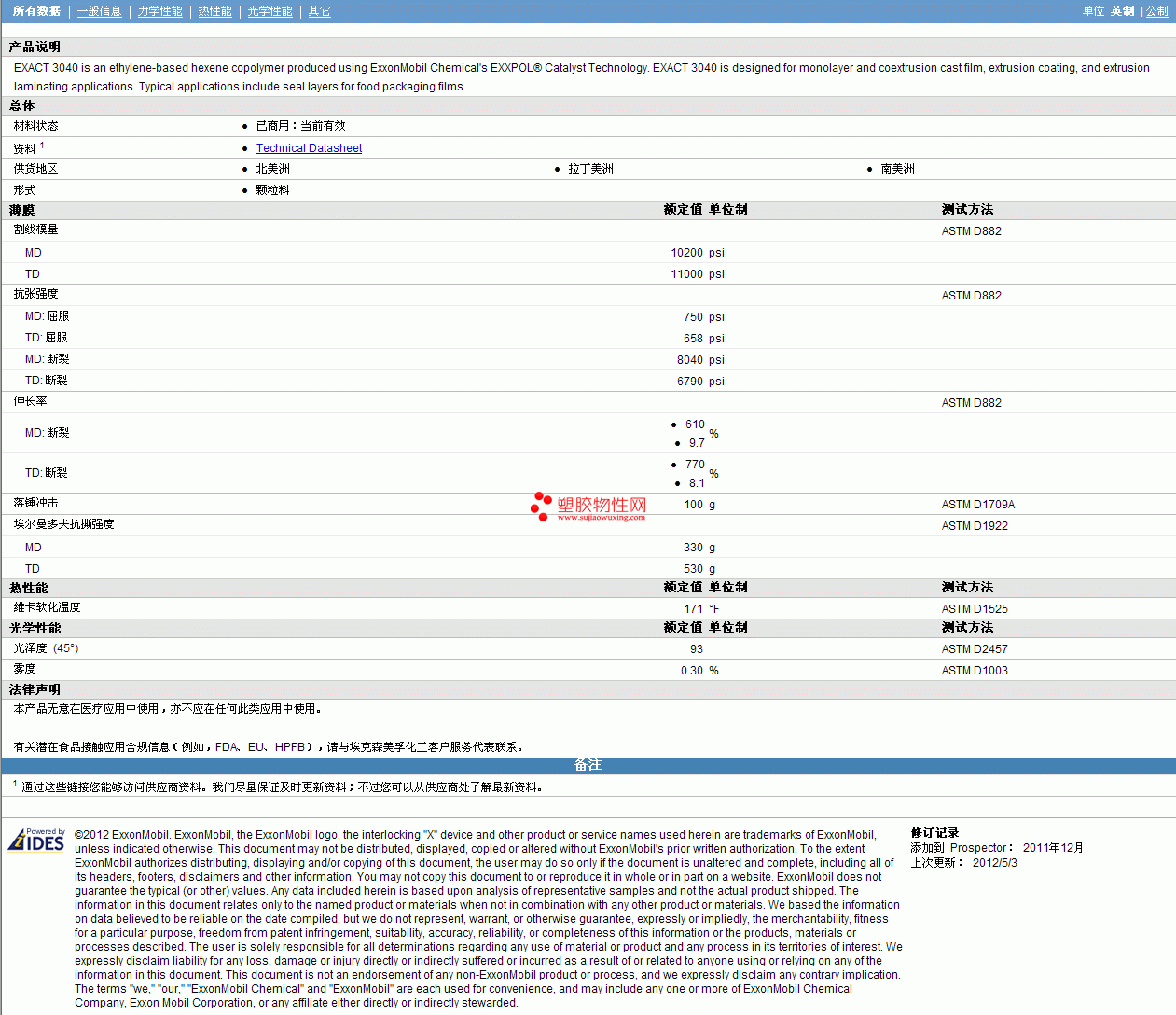Click the 产品说明 section heading

click(x=35, y=47)
